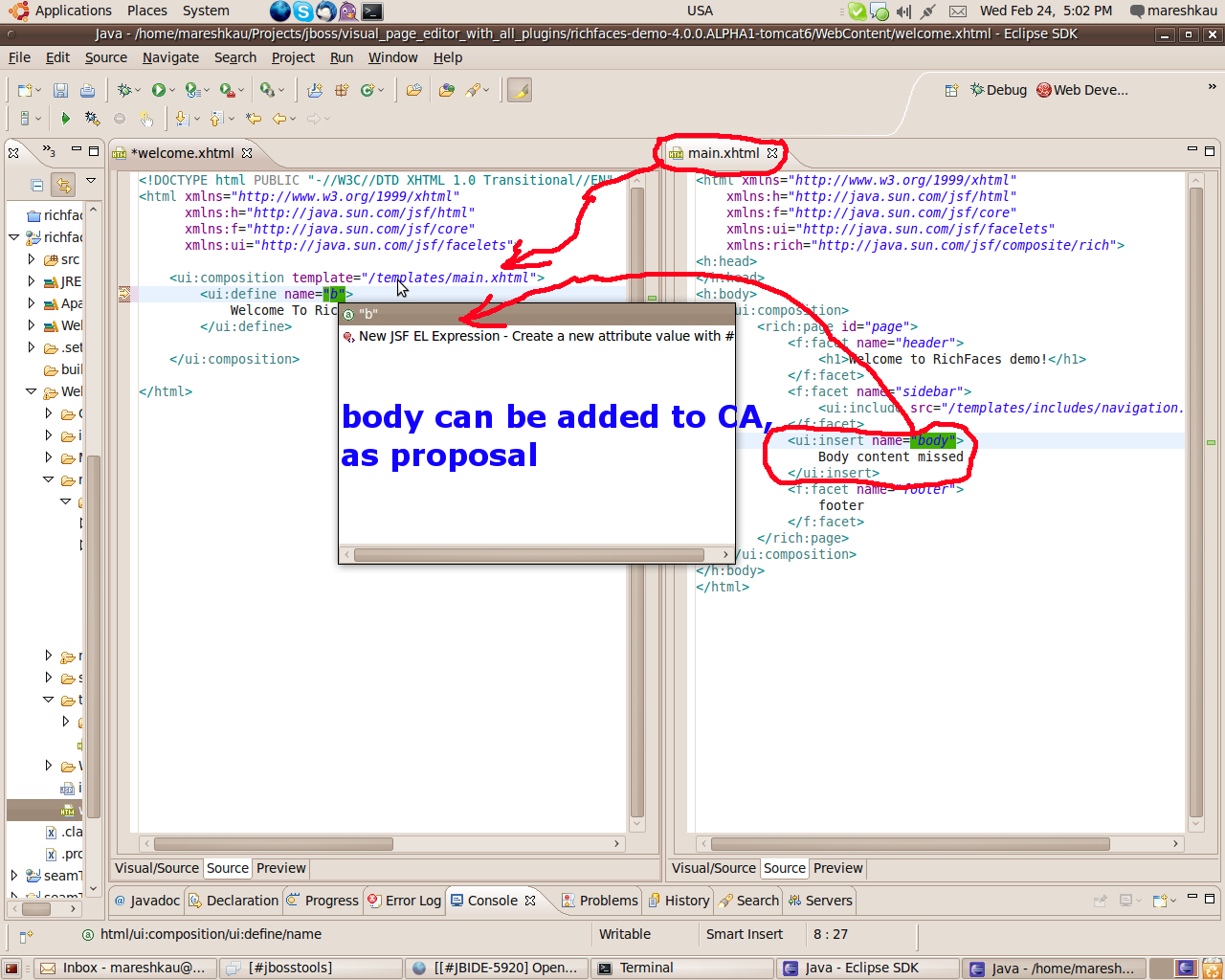Image resolution: width=1225 pixels, height=980 pixels.
Task: Collapse the richfaces project node with the warning icon
Action: 14,237
